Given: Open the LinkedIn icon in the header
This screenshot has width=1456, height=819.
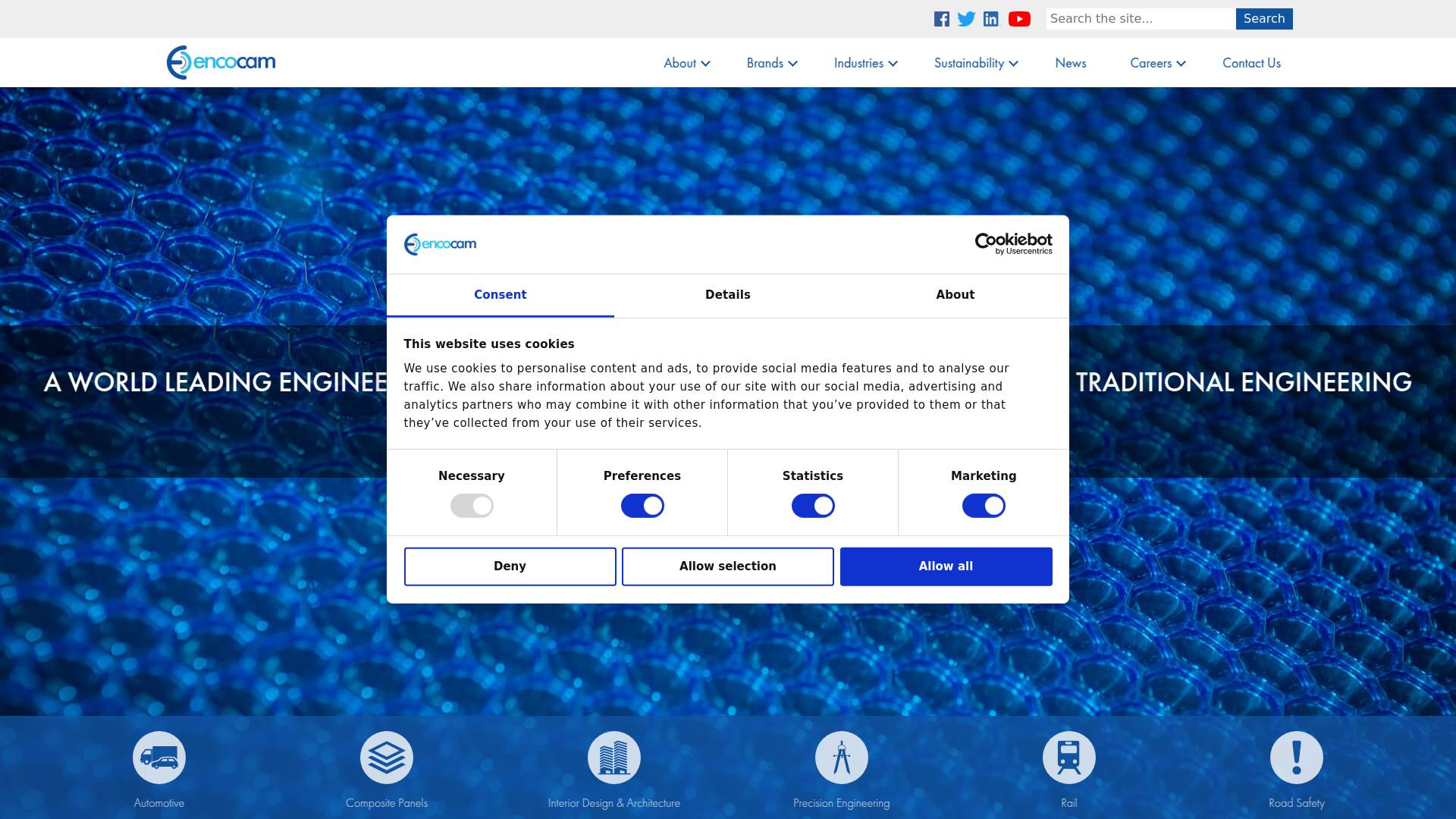Looking at the screenshot, I should (991, 19).
